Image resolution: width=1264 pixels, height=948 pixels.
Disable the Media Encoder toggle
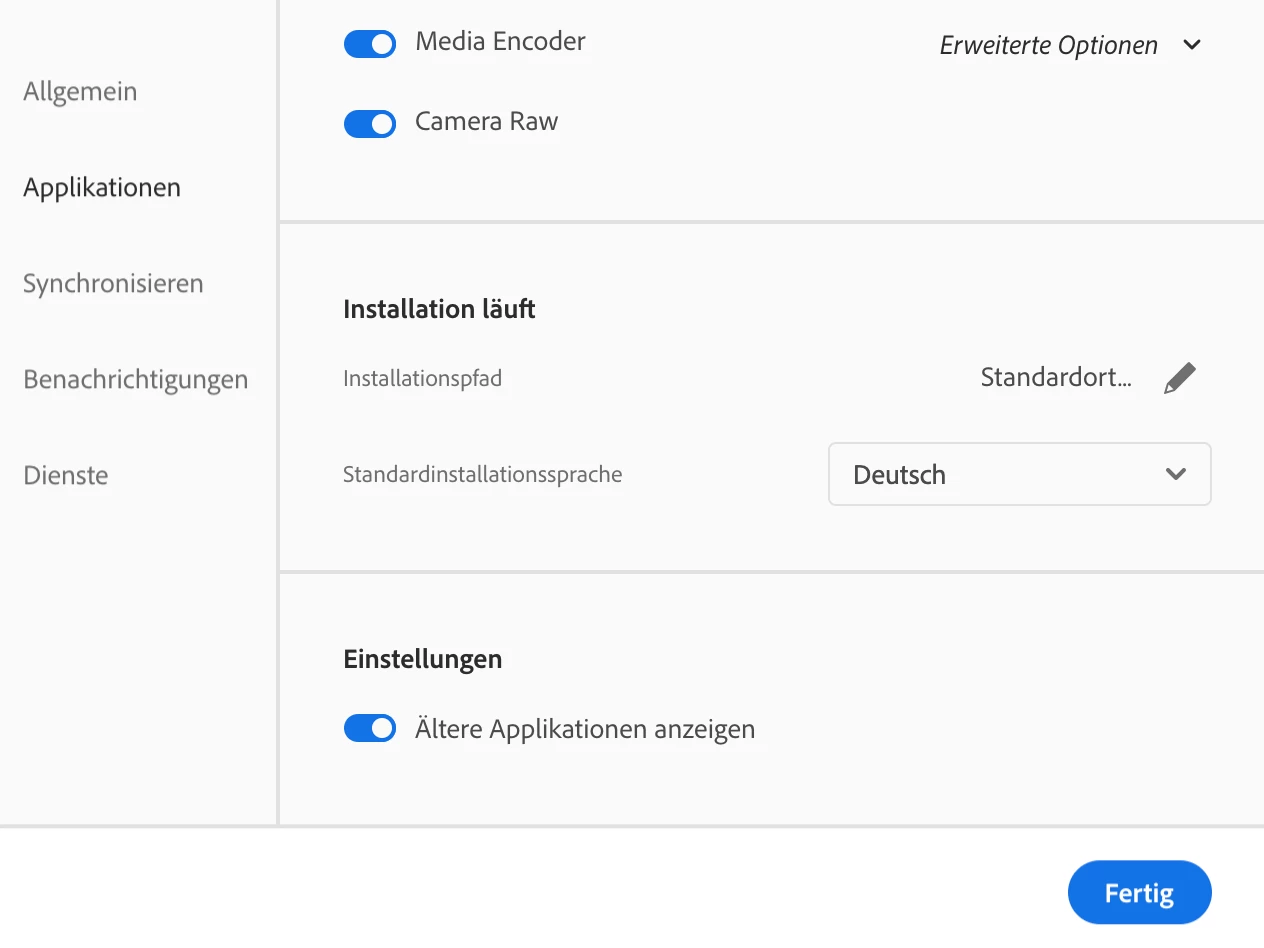pos(370,44)
